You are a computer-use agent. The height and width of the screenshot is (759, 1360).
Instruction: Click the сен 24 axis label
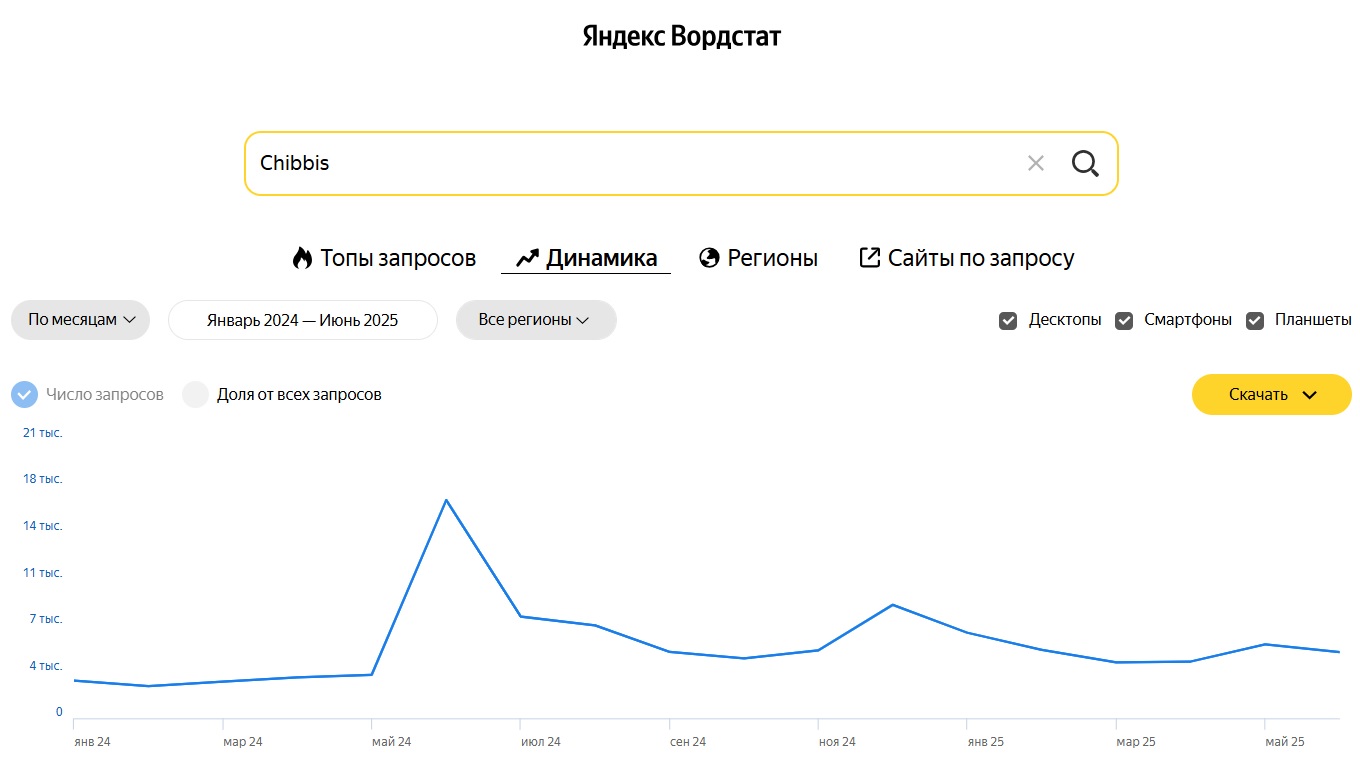click(x=688, y=742)
